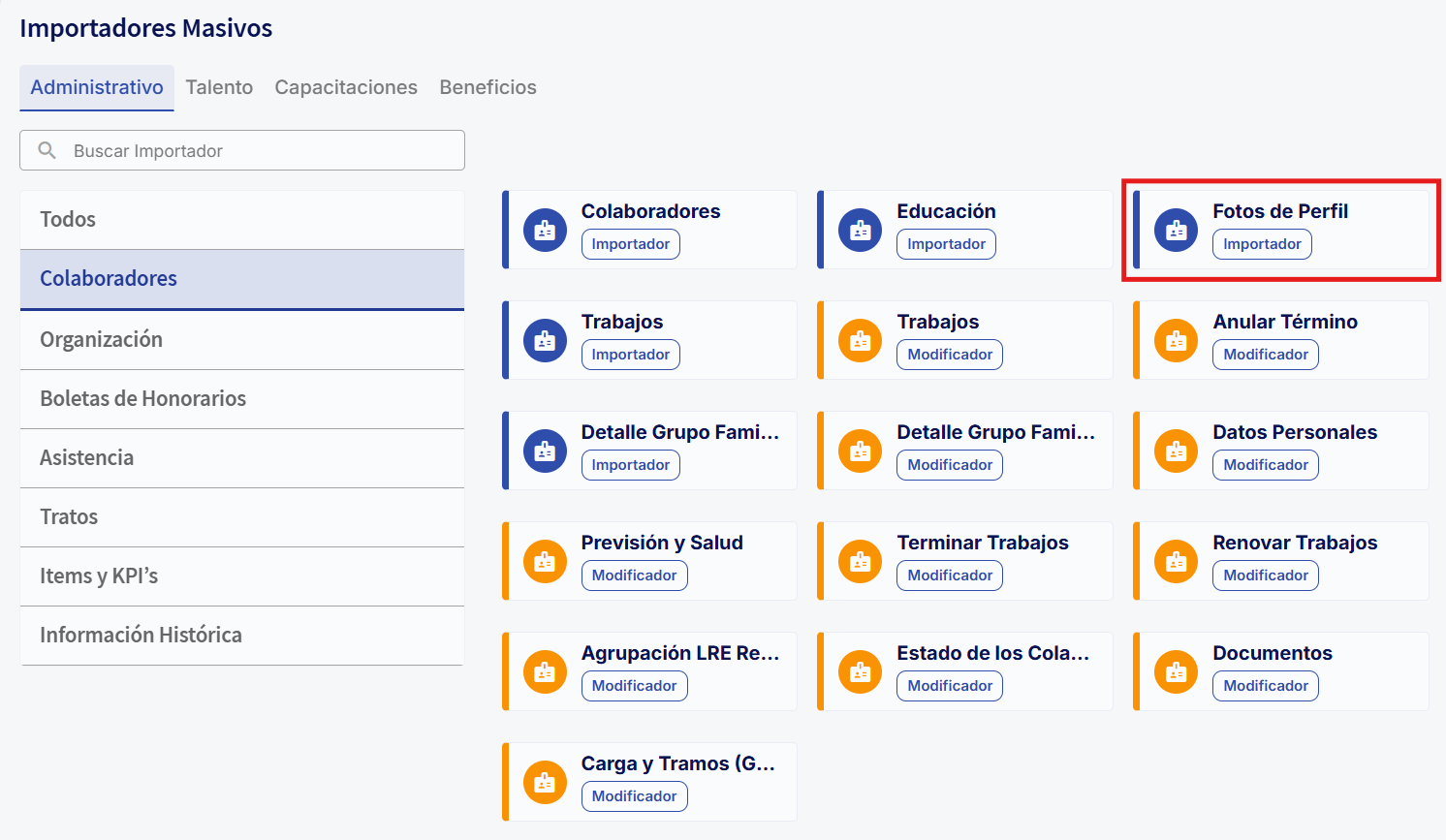Click the Renovar Trabajos orange icon

pyautogui.click(x=1176, y=562)
